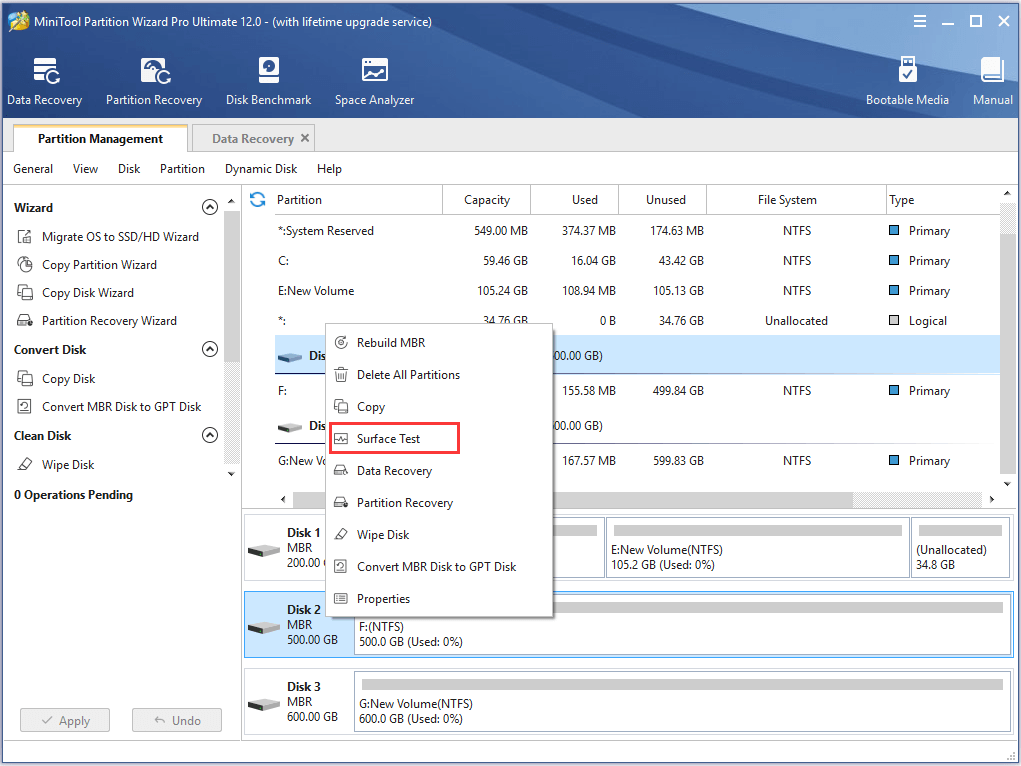Collapse the Clean Disk section
Image resolution: width=1021 pixels, height=766 pixels.
(210, 435)
